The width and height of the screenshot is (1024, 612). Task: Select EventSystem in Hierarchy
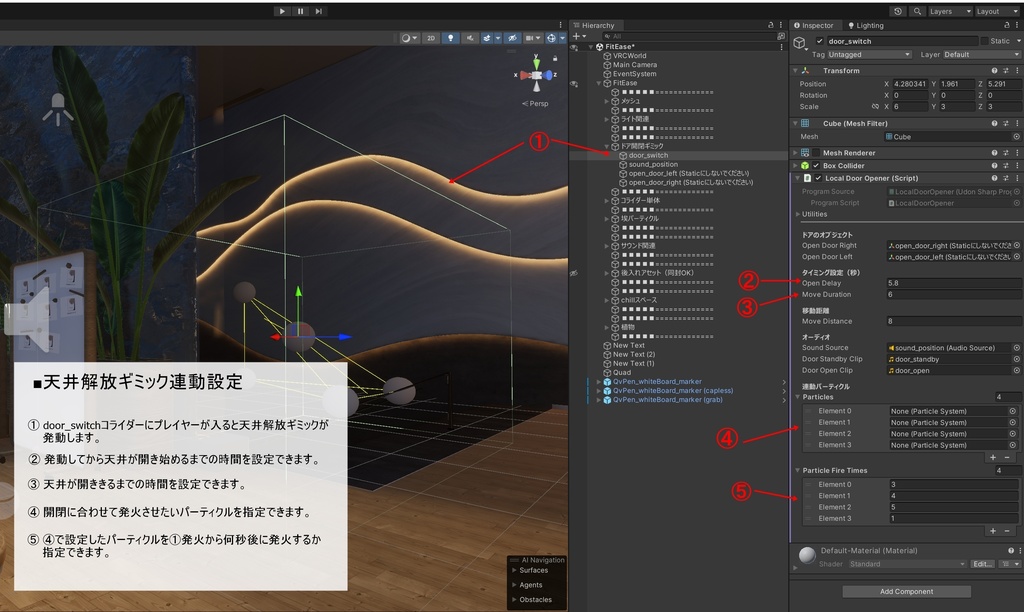[634, 74]
